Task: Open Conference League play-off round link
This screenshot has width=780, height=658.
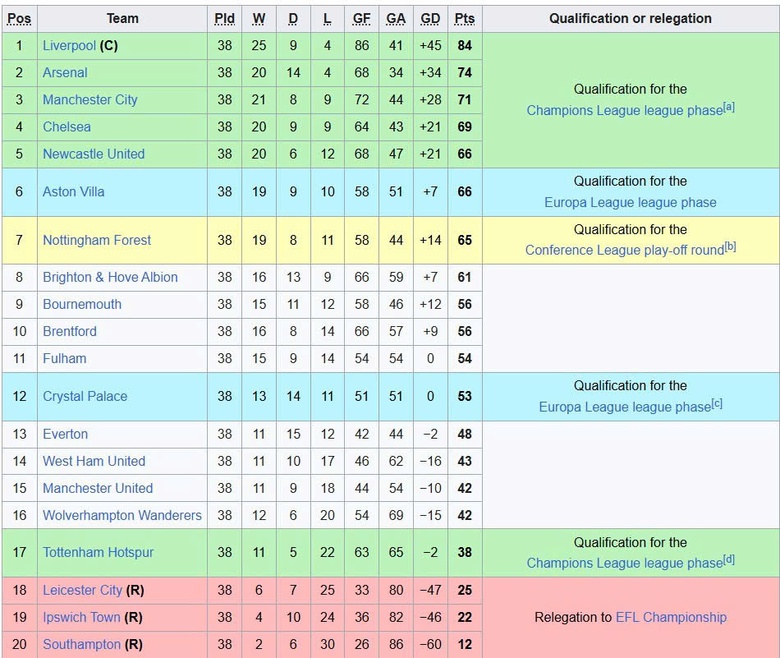Action: pos(624,251)
